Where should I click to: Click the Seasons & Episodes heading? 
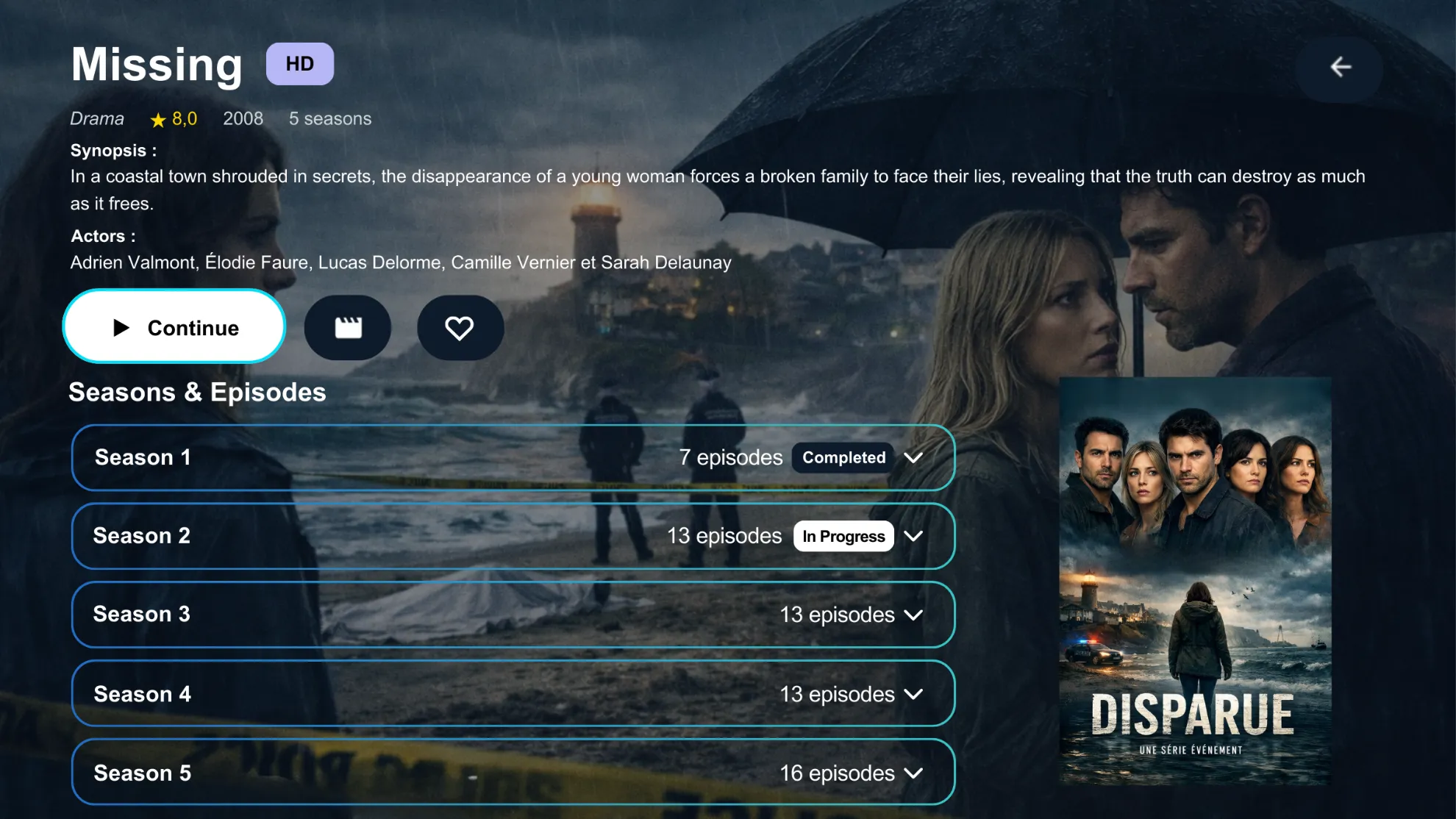pyautogui.click(x=197, y=392)
